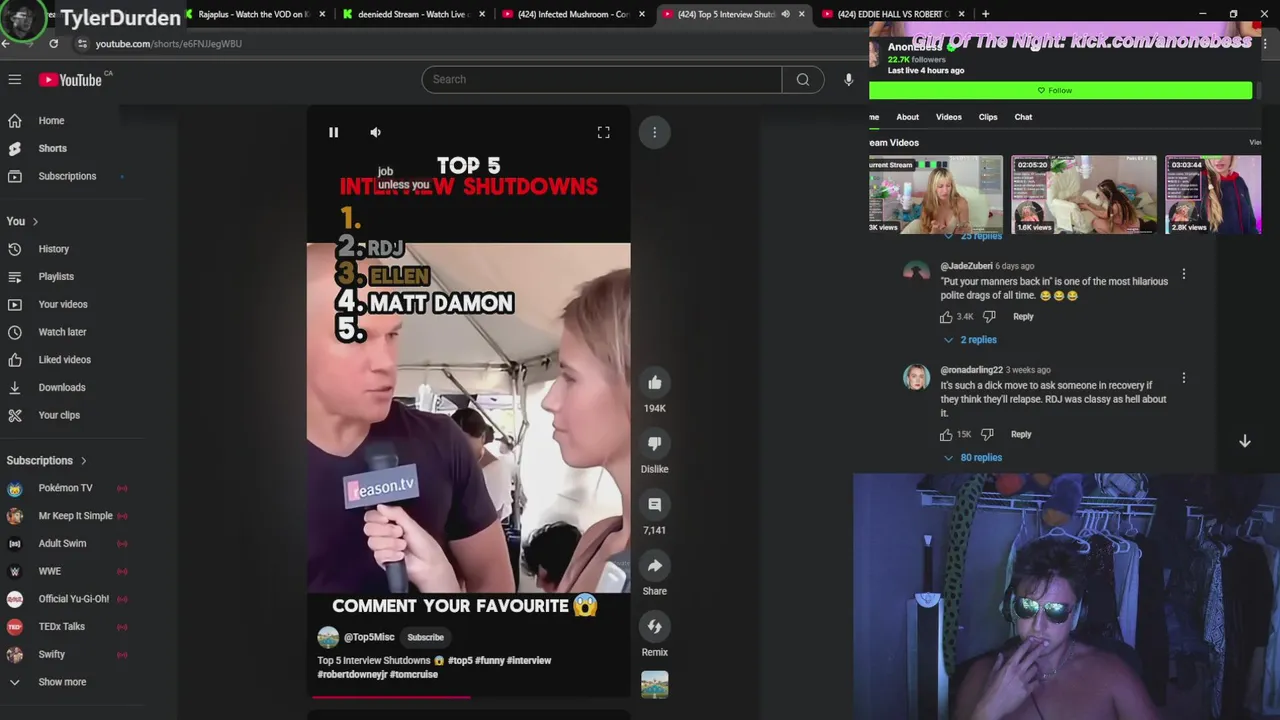
Task: Expand Show more subscriptions
Action: (62, 682)
